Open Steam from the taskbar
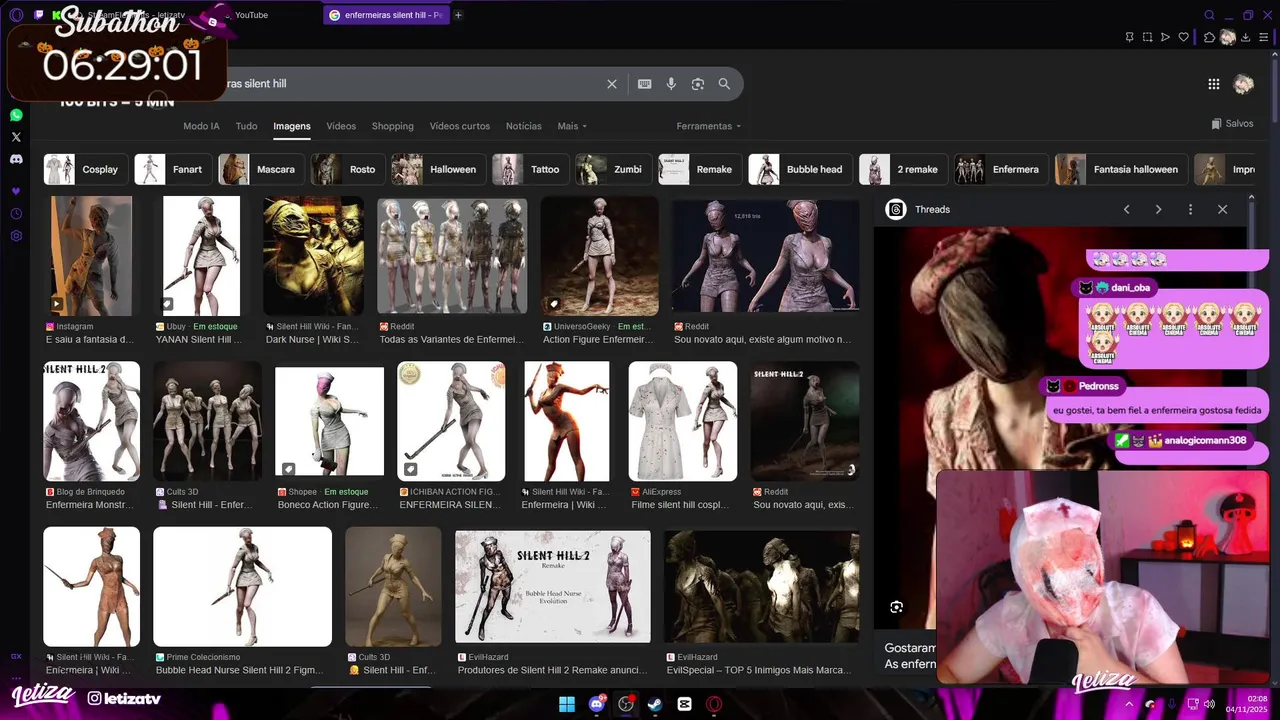The height and width of the screenshot is (720, 1280). [x=655, y=704]
